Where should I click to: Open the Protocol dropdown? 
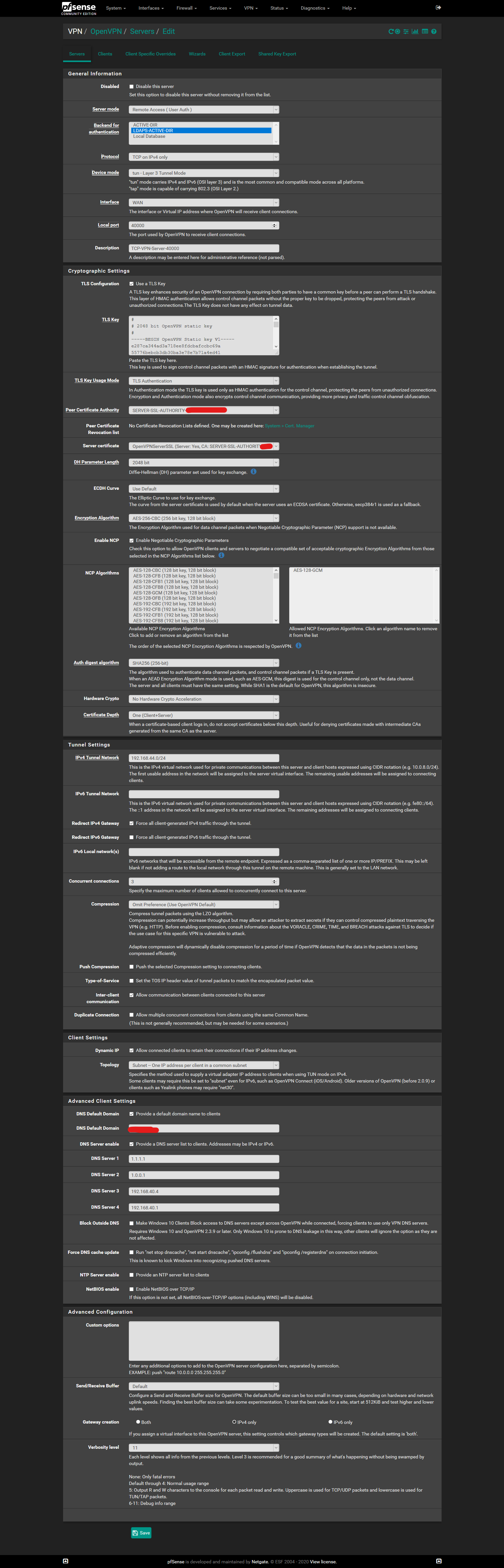coord(204,157)
